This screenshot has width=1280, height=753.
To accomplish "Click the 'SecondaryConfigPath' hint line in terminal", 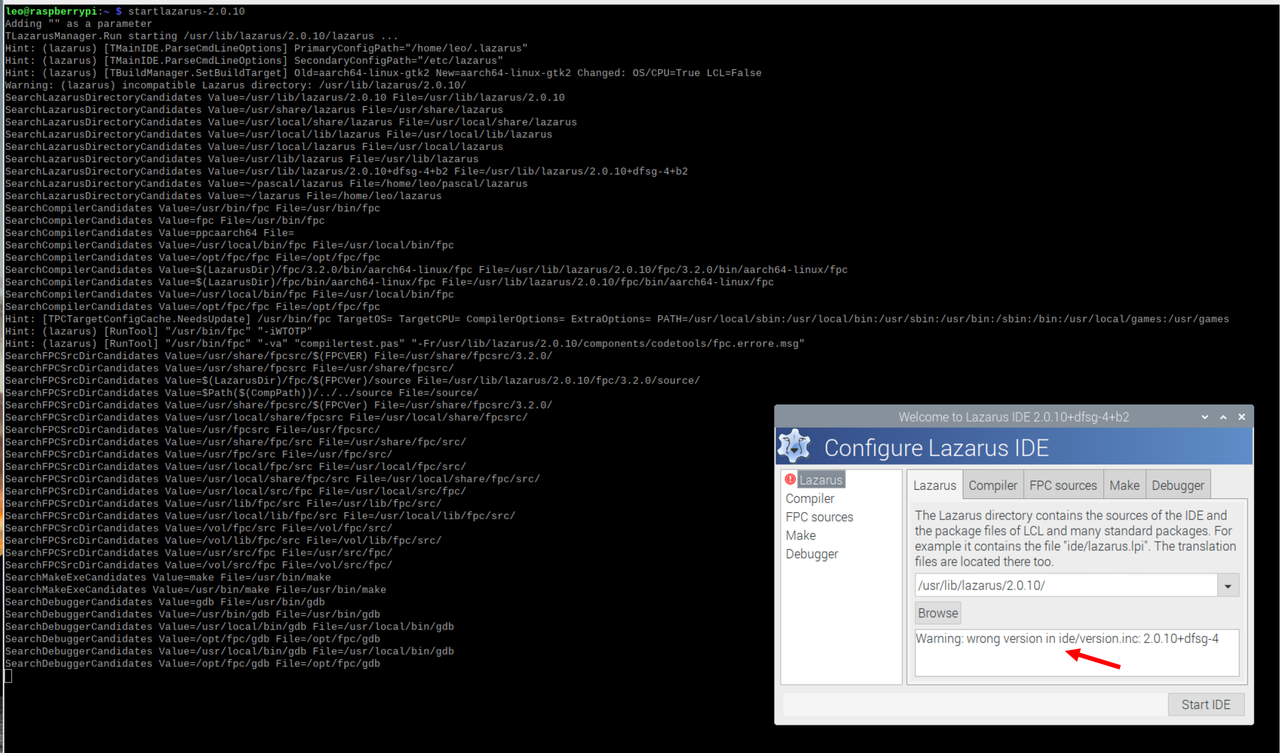I will pos(254,60).
